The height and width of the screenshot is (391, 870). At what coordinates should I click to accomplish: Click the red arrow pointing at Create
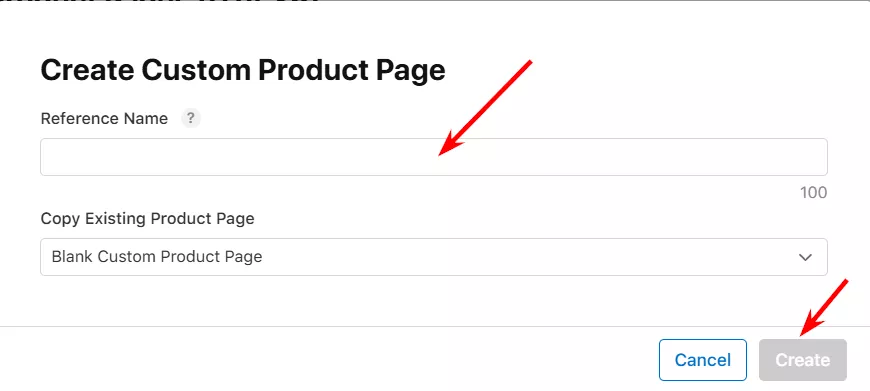pos(824,308)
